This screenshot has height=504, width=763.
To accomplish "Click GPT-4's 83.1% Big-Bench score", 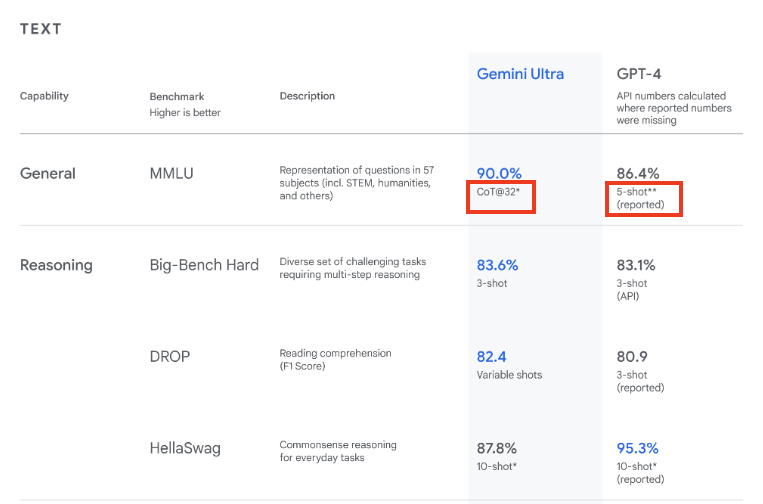I will point(636,265).
